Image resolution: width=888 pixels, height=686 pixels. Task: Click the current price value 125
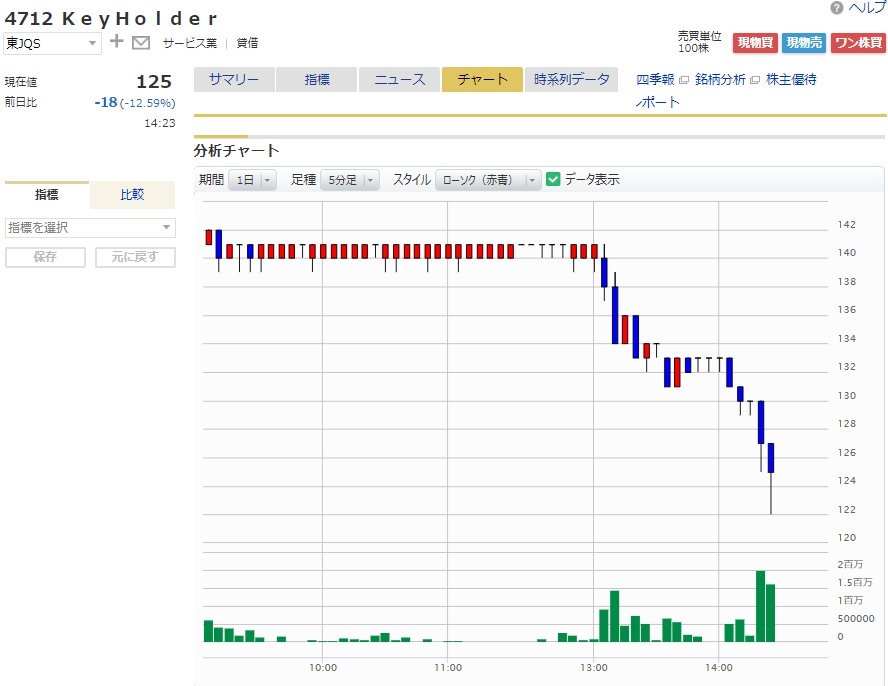click(x=154, y=82)
